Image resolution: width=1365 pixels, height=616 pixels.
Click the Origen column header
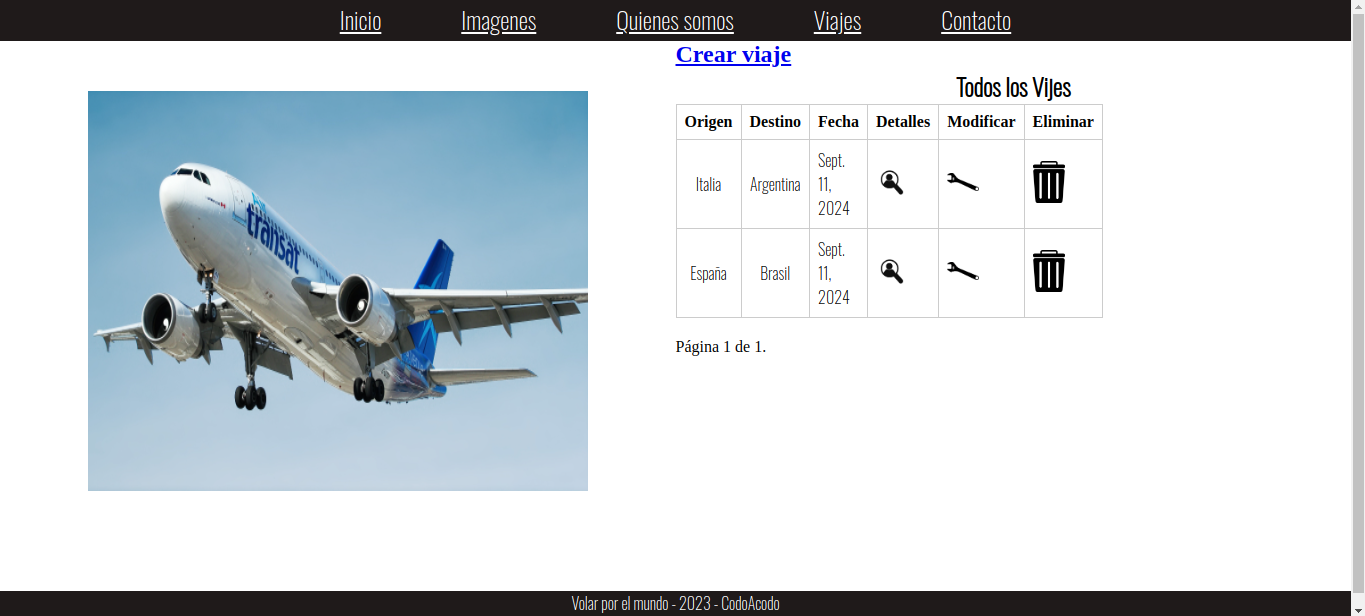(708, 122)
